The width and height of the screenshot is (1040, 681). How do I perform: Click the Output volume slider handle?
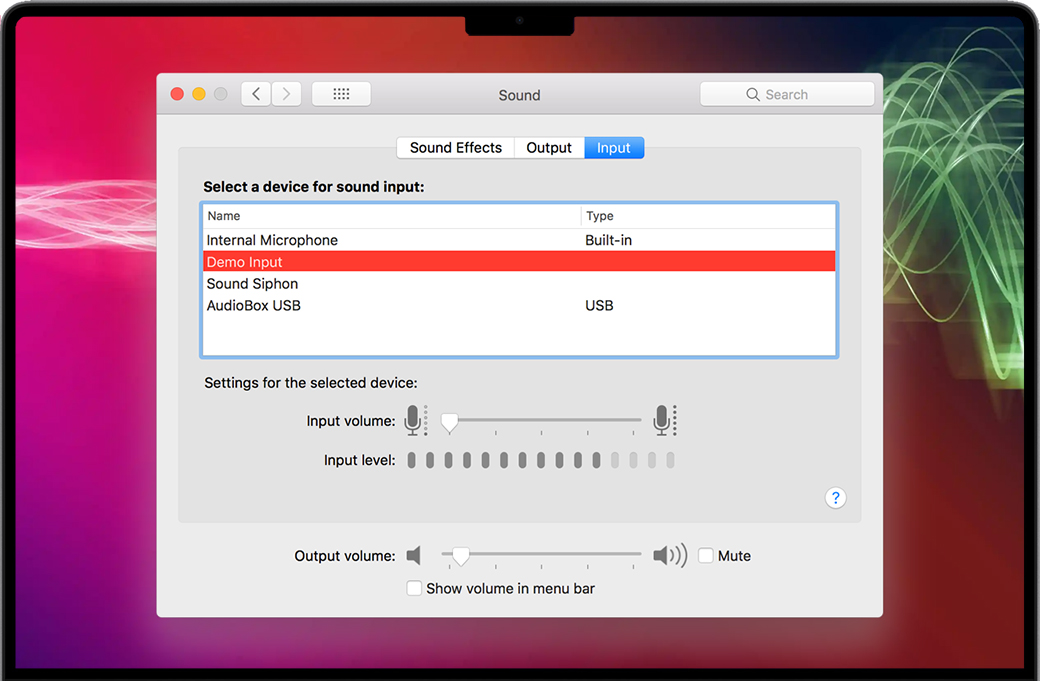[460, 556]
